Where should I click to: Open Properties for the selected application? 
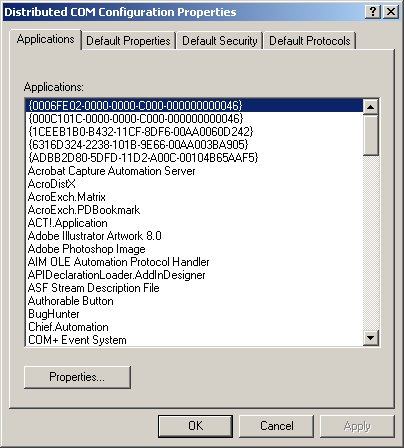click(77, 377)
